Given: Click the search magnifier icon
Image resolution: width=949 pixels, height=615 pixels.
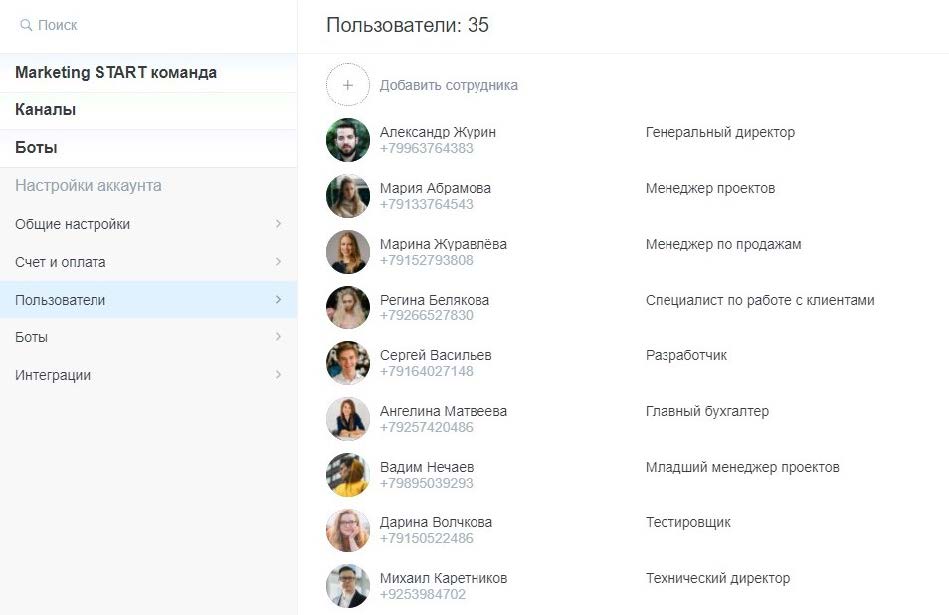Looking at the screenshot, I should click(x=26, y=25).
